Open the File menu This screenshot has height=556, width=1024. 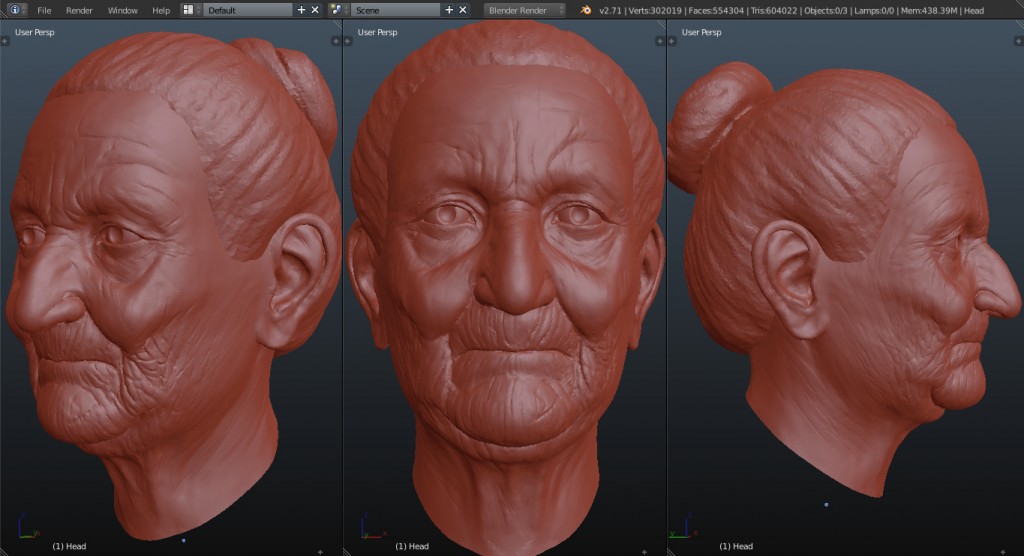(x=44, y=10)
